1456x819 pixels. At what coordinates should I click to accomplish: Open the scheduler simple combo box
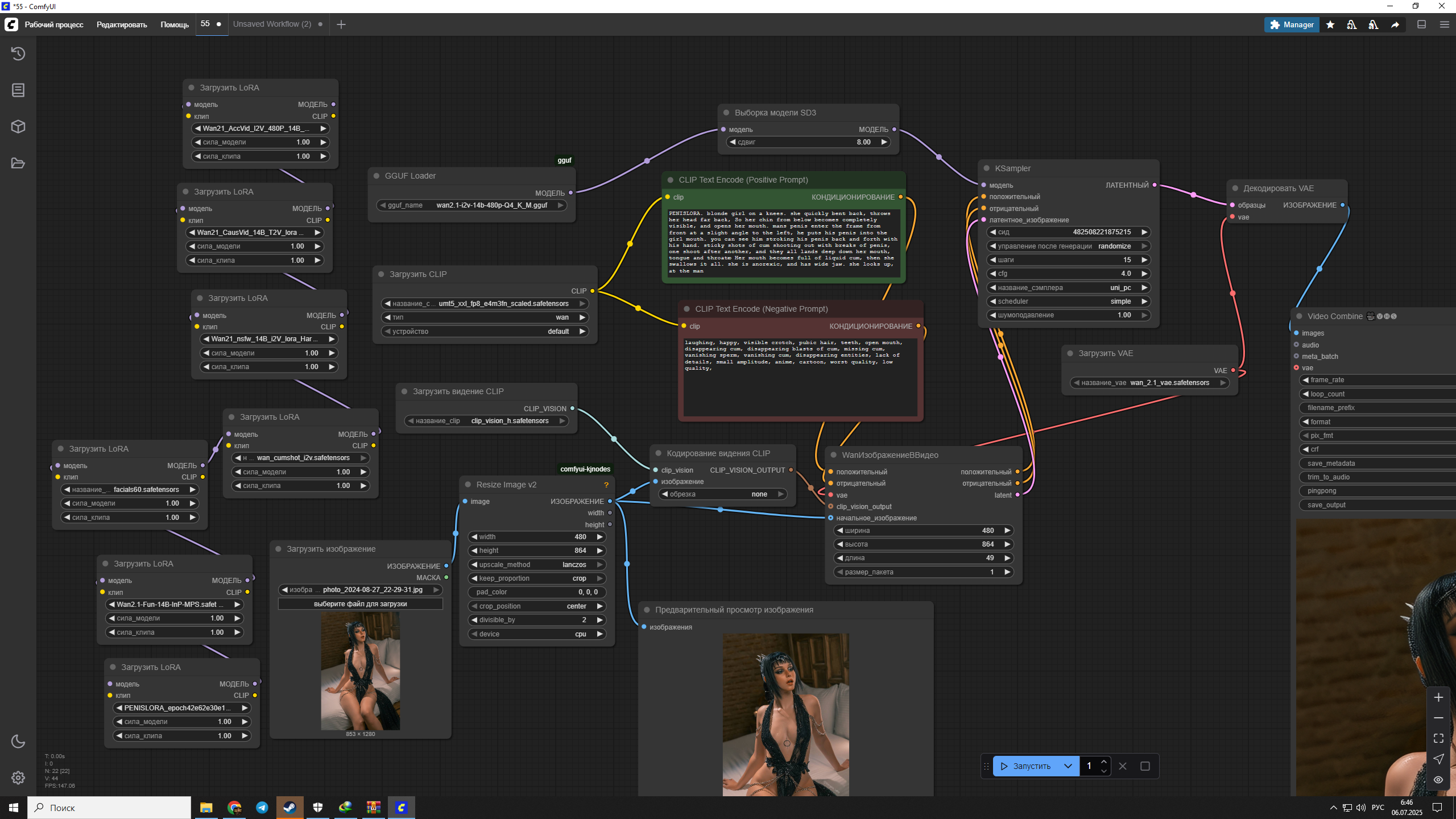click(x=1068, y=301)
